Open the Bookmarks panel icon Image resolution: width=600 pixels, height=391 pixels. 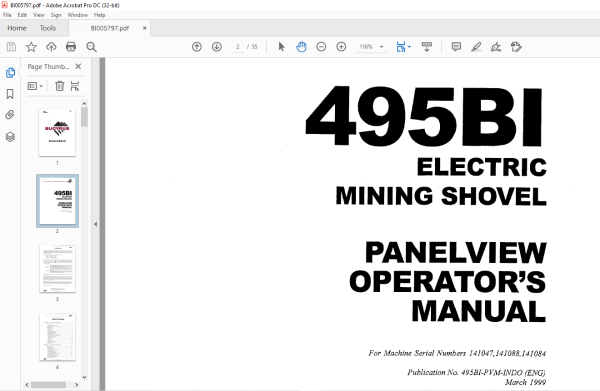(10, 94)
